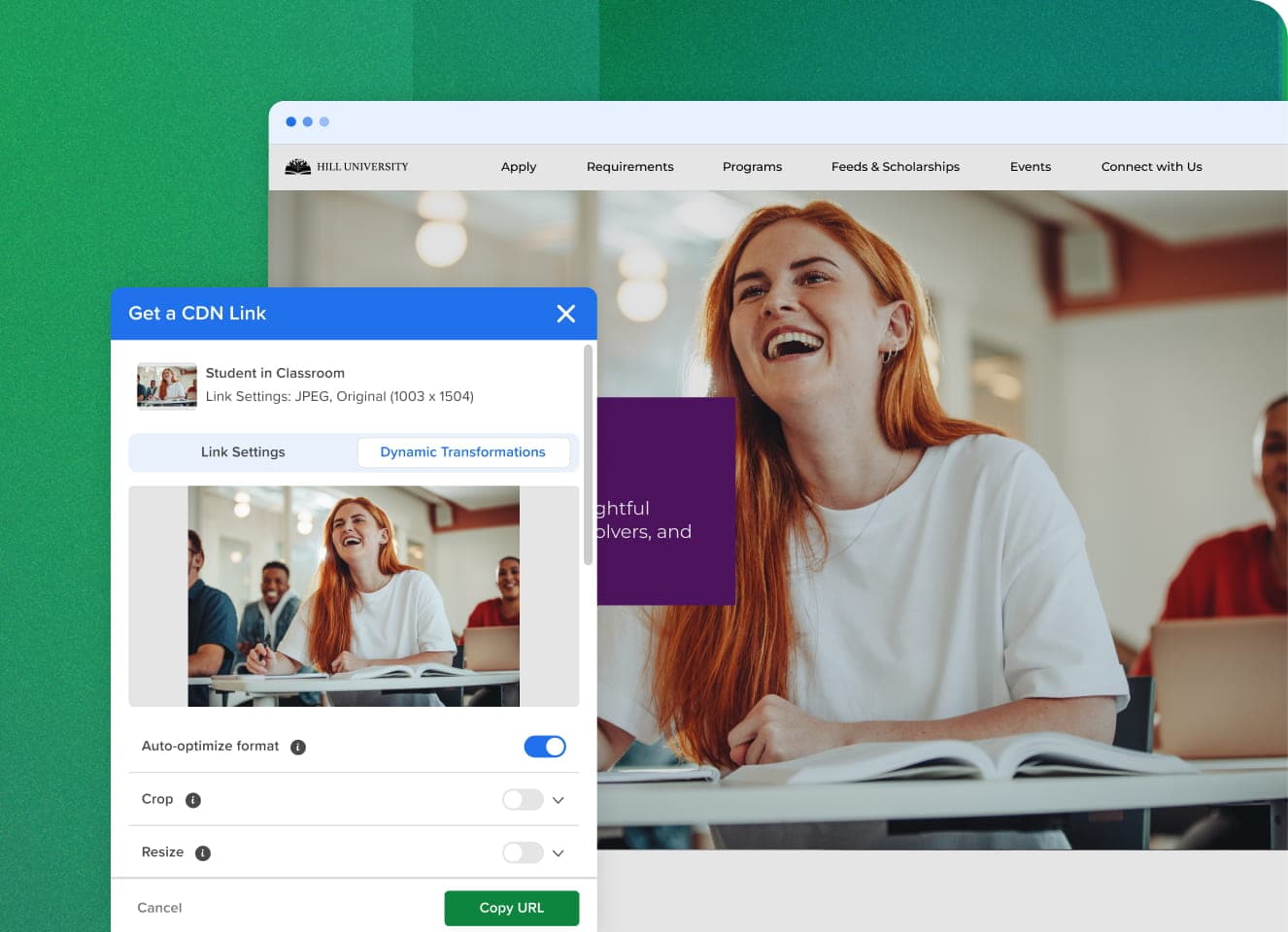Viewport: 1288px width, 932px height.
Task: Enable the Crop toggle
Action: [x=523, y=799]
